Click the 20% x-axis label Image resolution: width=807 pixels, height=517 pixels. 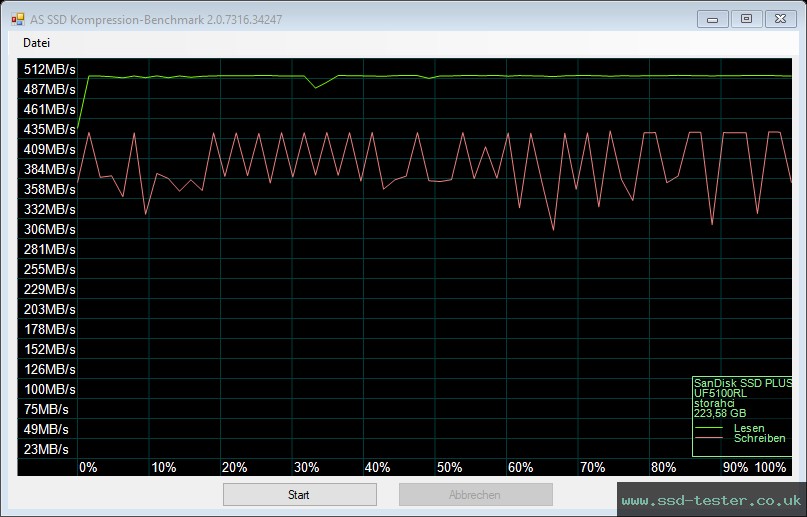tap(235, 468)
